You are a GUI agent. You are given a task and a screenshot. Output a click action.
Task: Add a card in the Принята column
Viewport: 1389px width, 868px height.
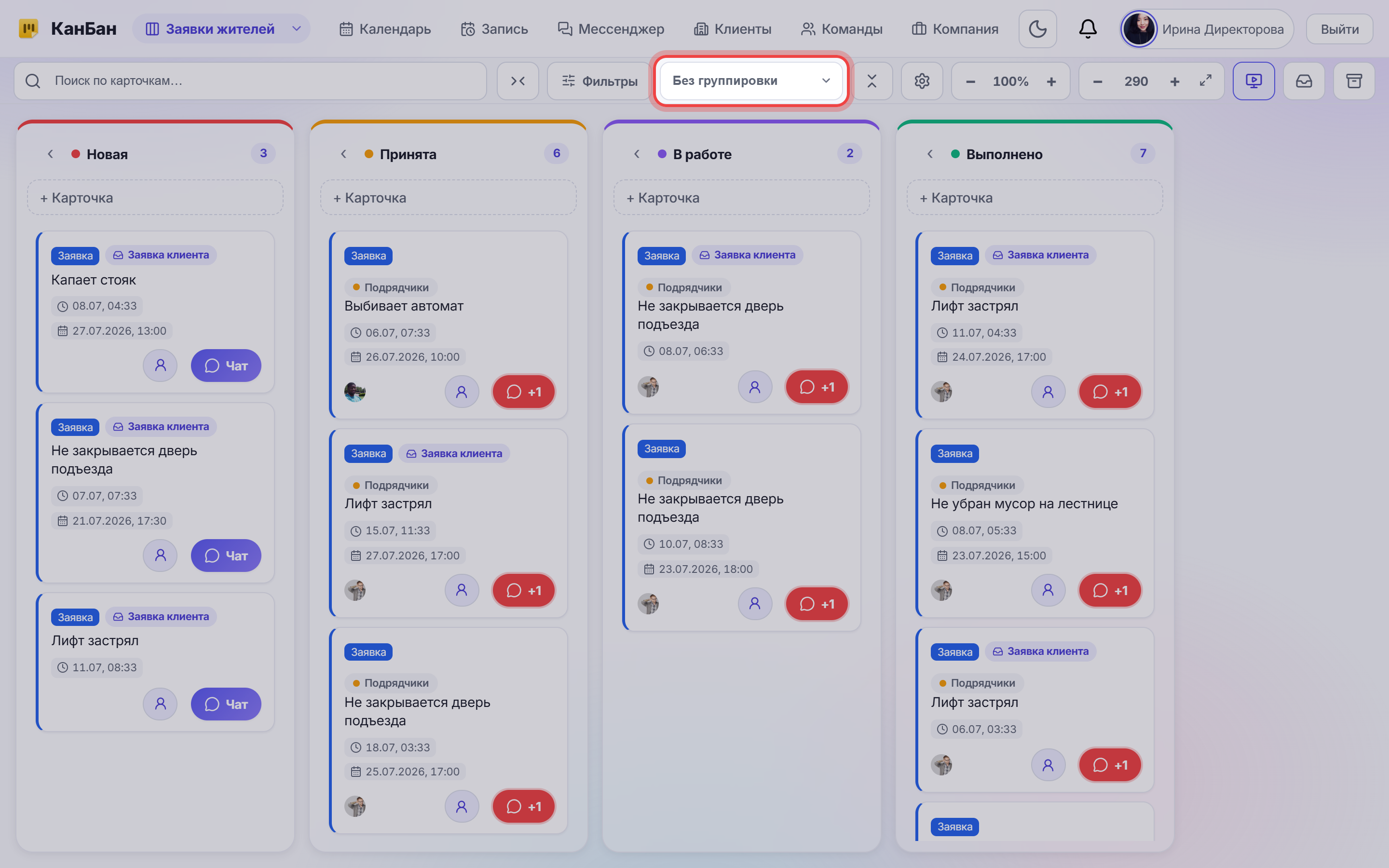(x=448, y=198)
